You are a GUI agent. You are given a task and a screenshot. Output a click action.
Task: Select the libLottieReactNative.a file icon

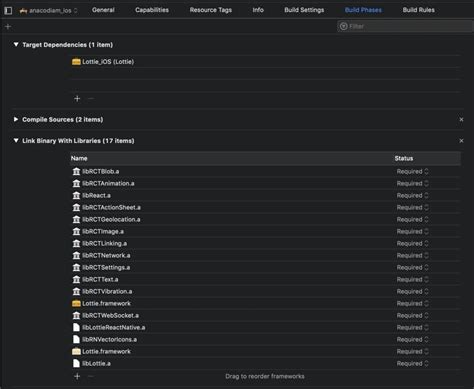[x=76, y=327]
